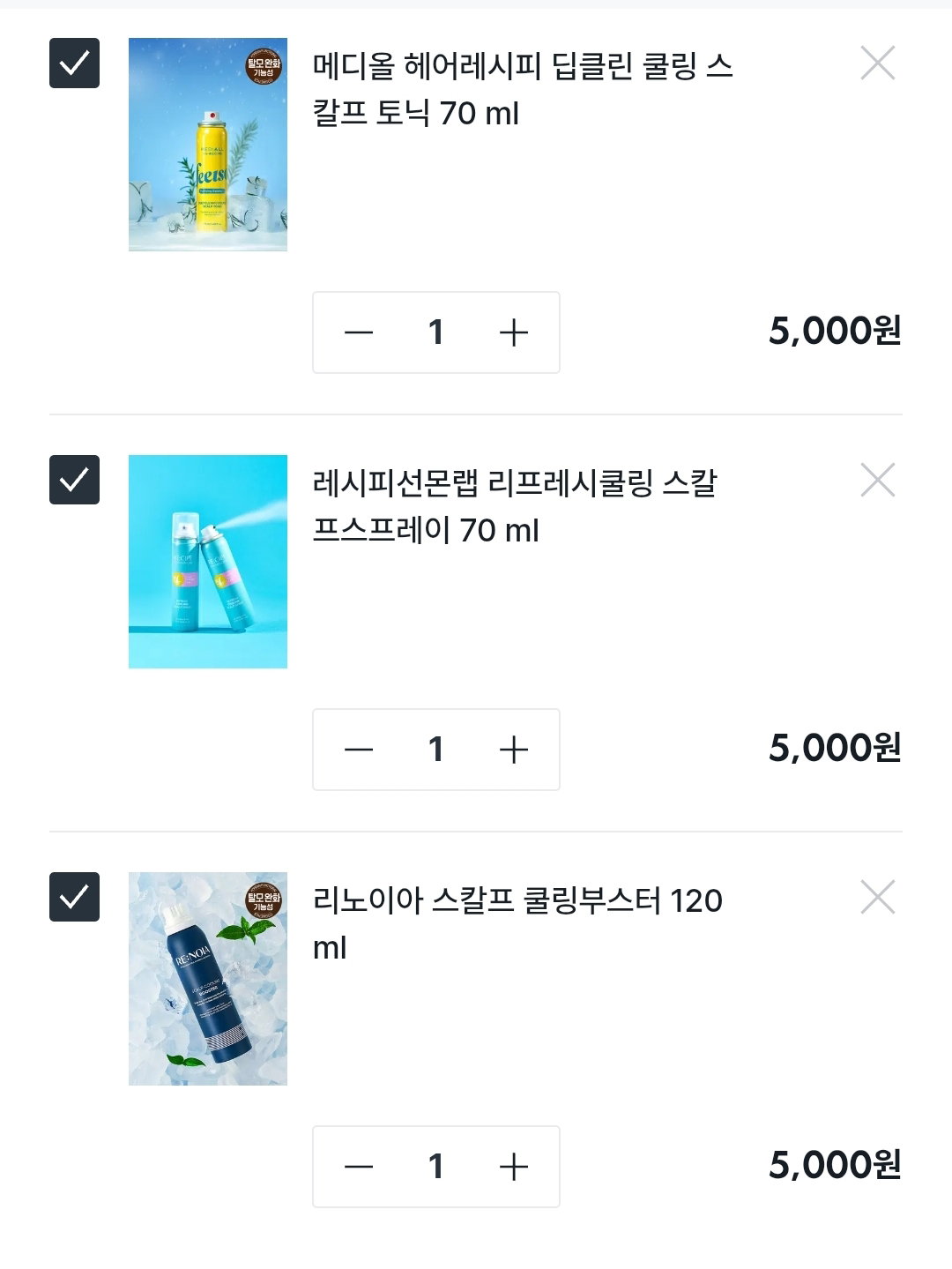
Task: Click quantity value field of 리노이아 booster
Action: point(435,1167)
